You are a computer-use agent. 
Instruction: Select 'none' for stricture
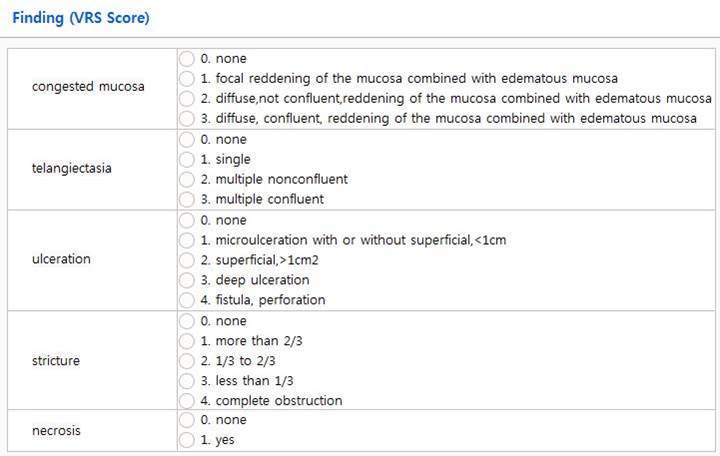[187, 321]
